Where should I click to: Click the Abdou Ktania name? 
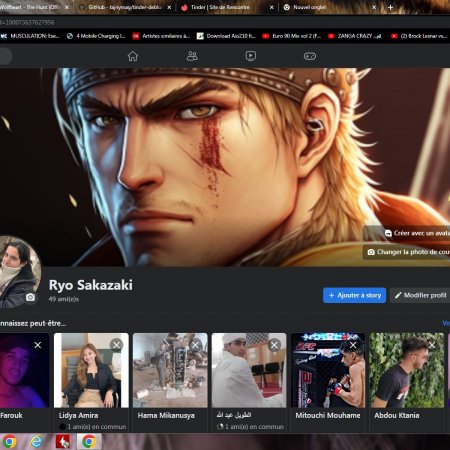tap(397, 415)
